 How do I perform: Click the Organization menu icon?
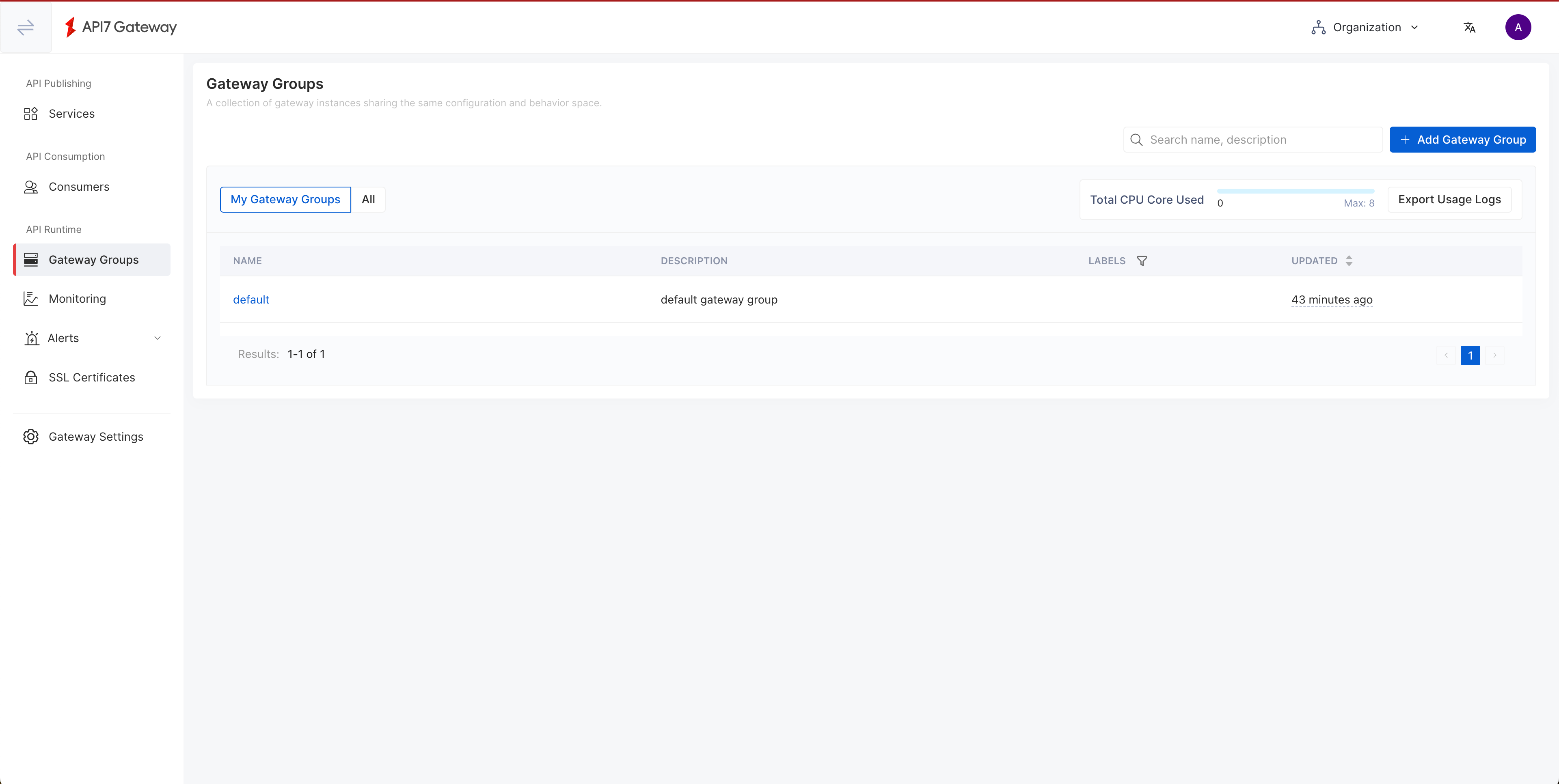pyautogui.click(x=1318, y=27)
